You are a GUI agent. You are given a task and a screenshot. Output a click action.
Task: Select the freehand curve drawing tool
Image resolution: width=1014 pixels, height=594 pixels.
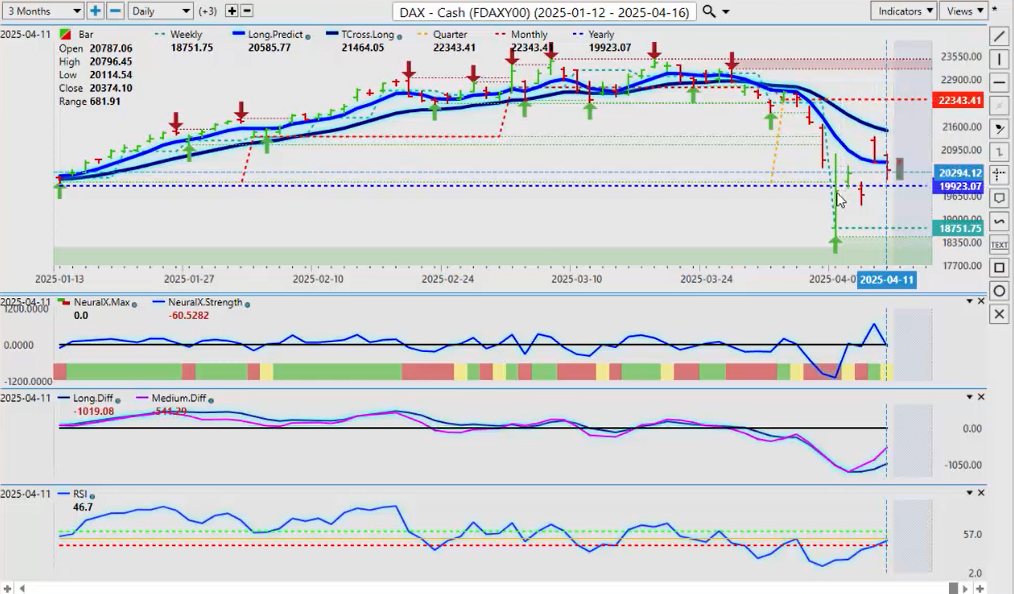click(999, 222)
